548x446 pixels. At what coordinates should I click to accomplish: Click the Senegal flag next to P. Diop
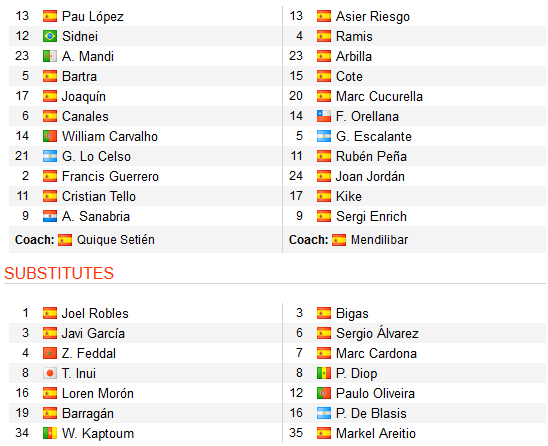[x=324, y=373]
